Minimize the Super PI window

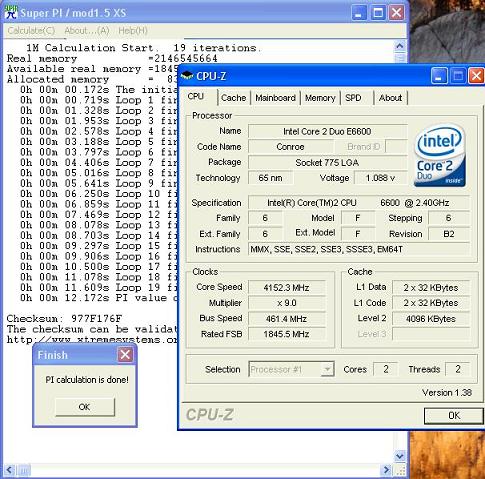[x=359, y=13]
